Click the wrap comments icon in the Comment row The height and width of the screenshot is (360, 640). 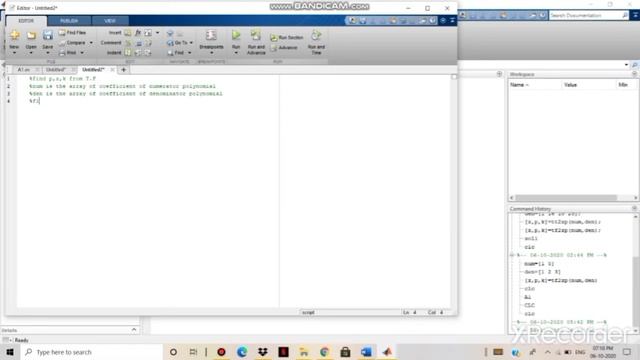148,42
